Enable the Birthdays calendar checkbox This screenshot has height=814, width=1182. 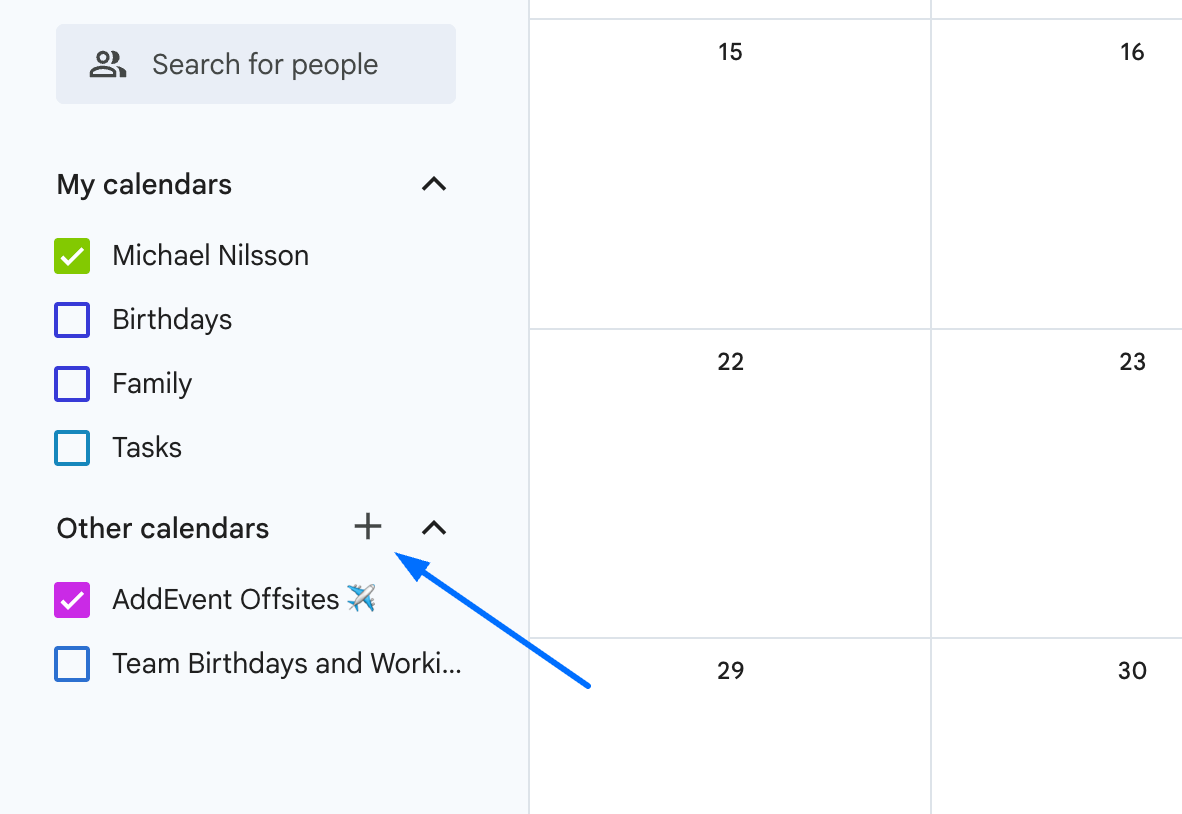72,320
